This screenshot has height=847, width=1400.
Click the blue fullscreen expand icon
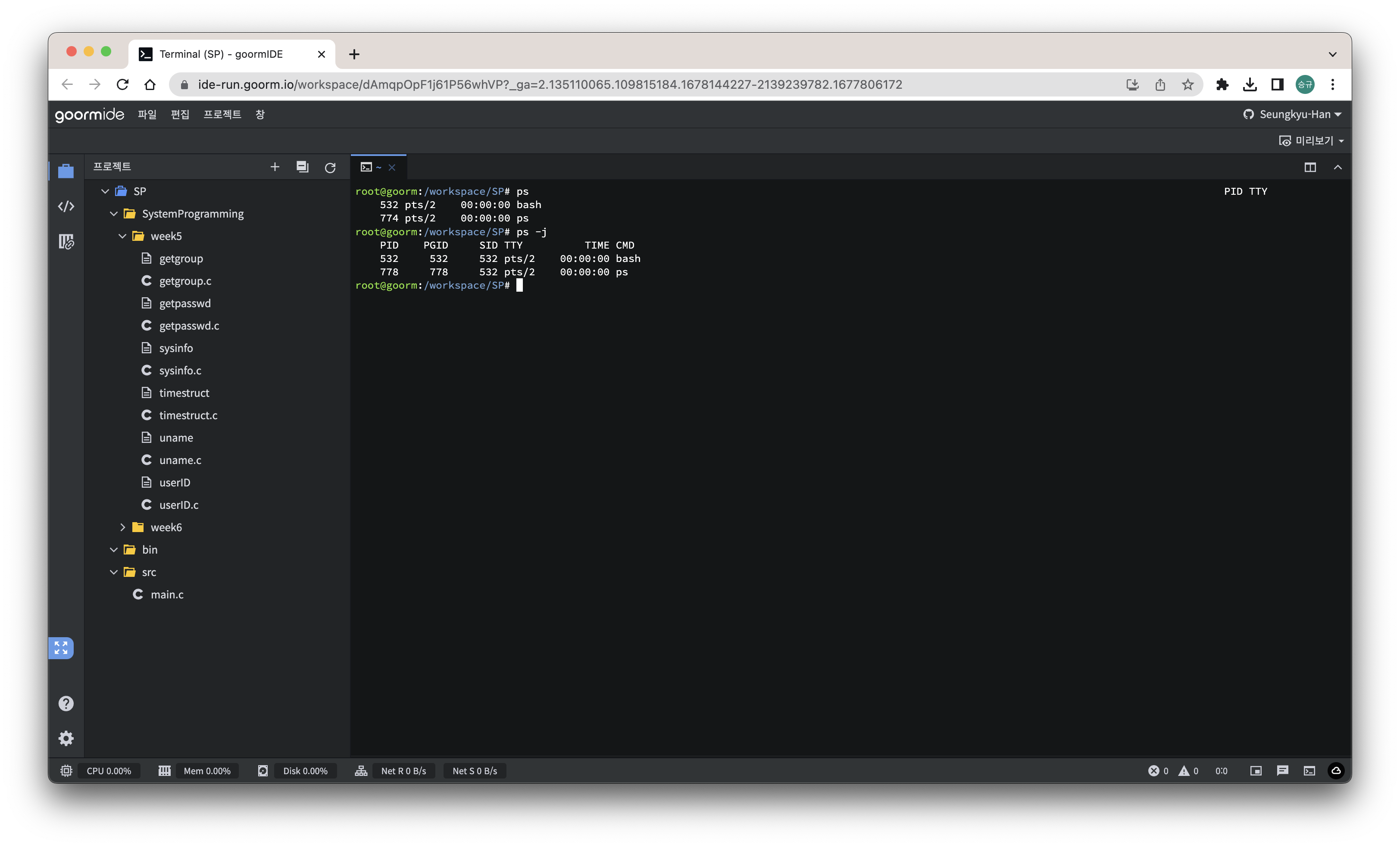coord(61,648)
